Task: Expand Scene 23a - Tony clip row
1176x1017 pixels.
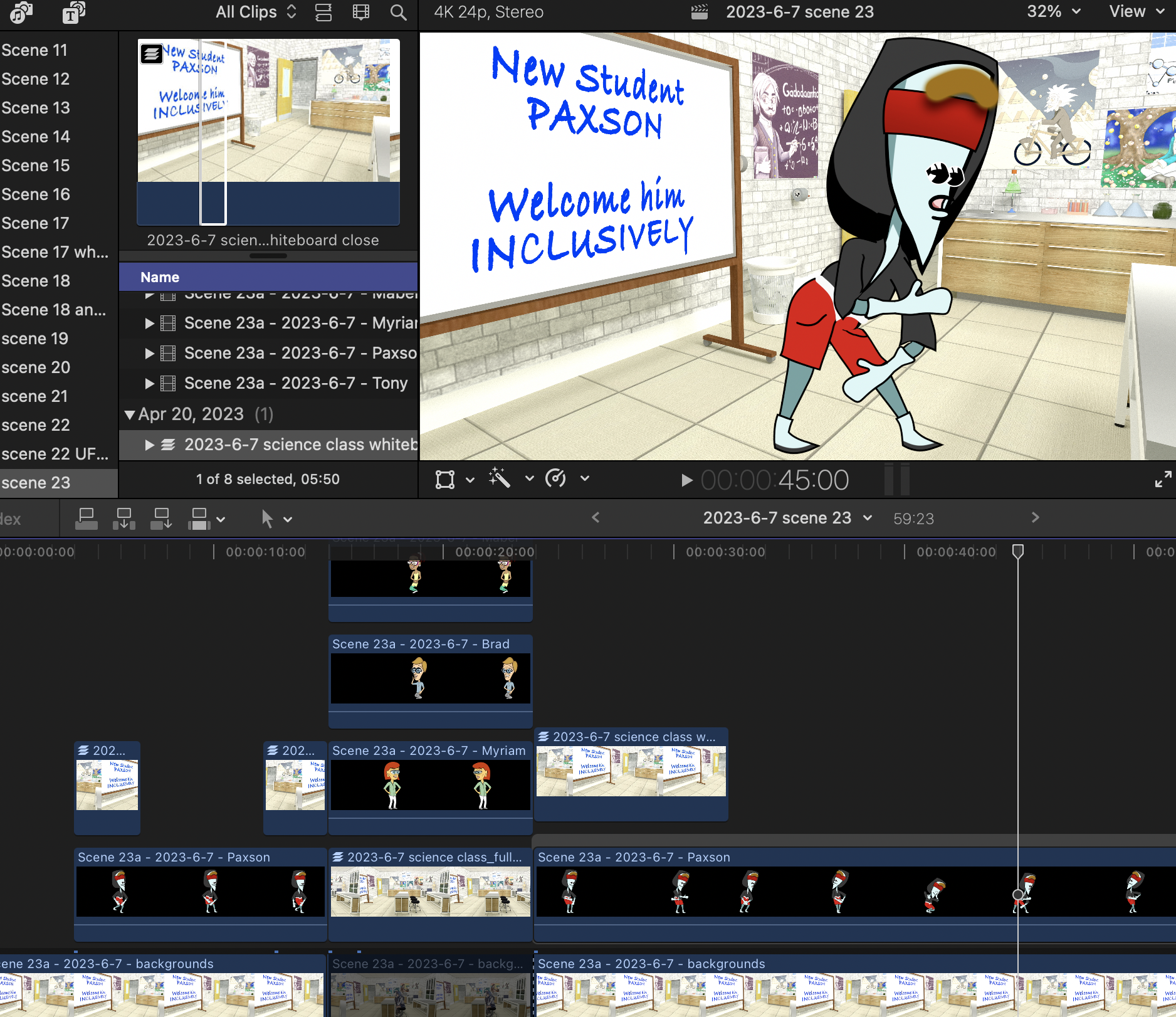Action: 149,384
